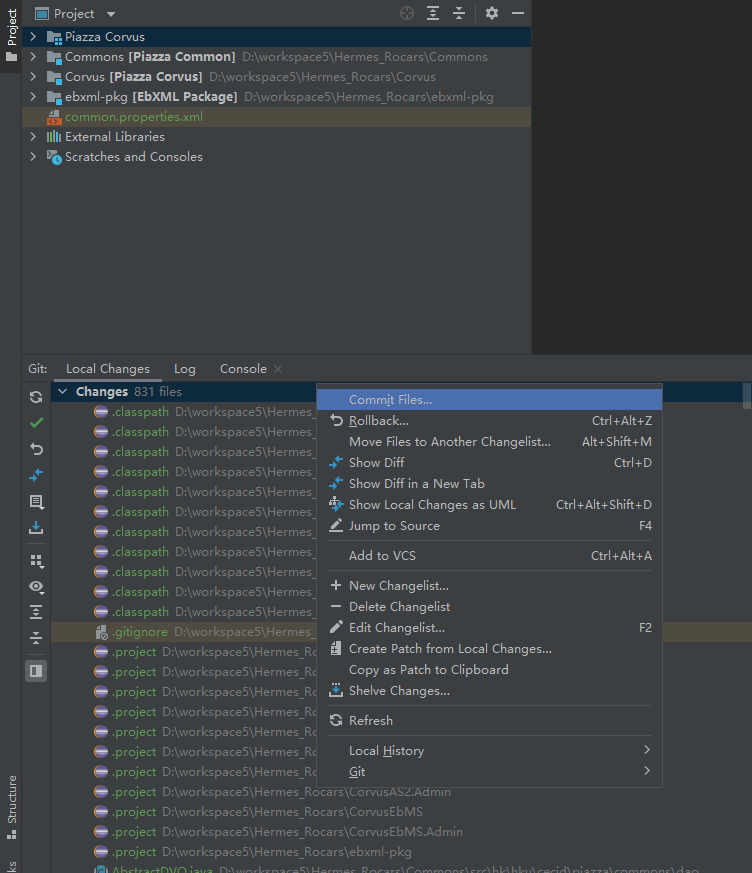This screenshot has height=873, width=752.
Task: Open the Git submenu in context menu
Action: [x=489, y=772]
